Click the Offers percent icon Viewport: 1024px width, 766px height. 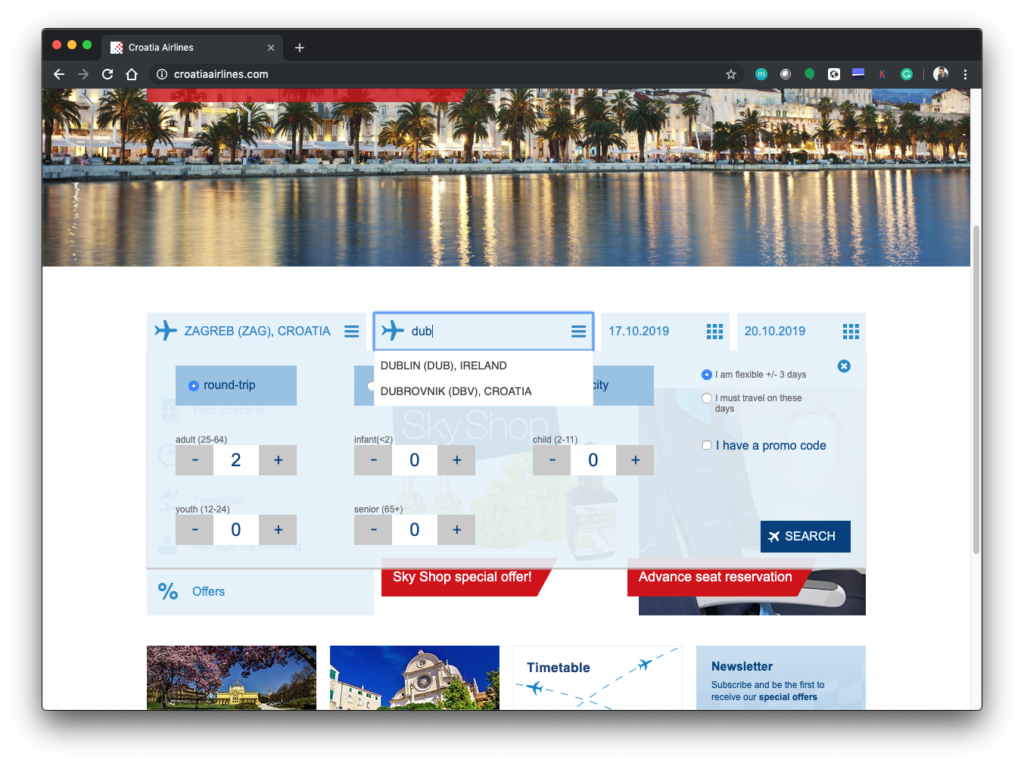(x=167, y=591)
